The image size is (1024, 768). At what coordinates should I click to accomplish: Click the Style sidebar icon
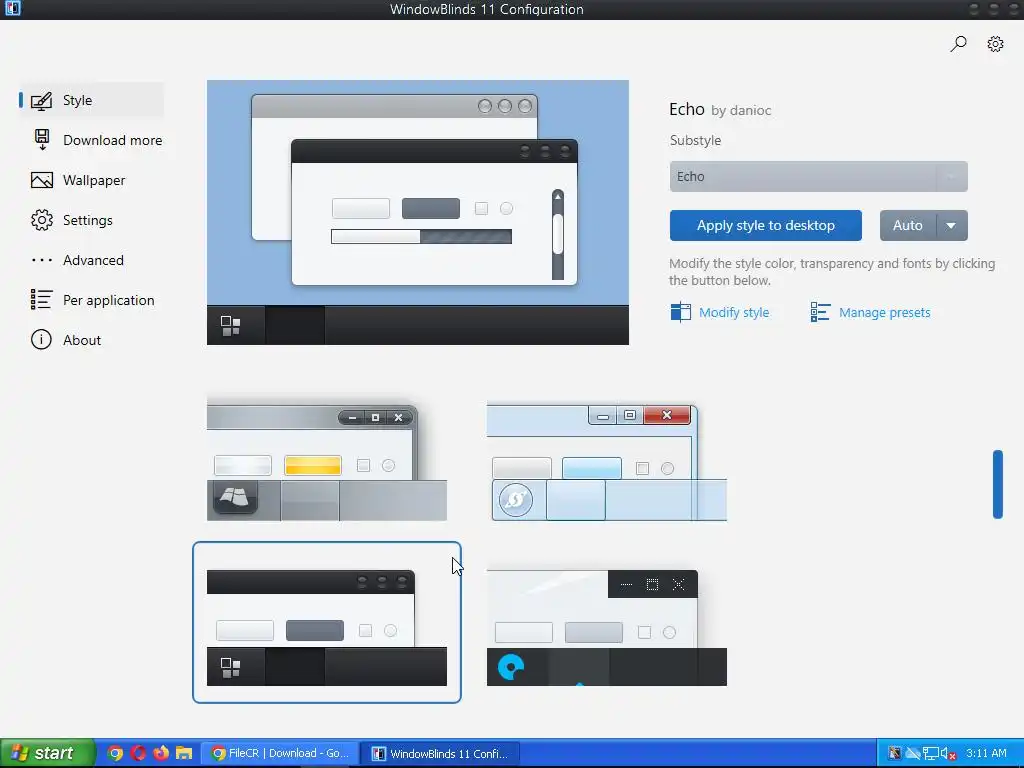[41, 101]
